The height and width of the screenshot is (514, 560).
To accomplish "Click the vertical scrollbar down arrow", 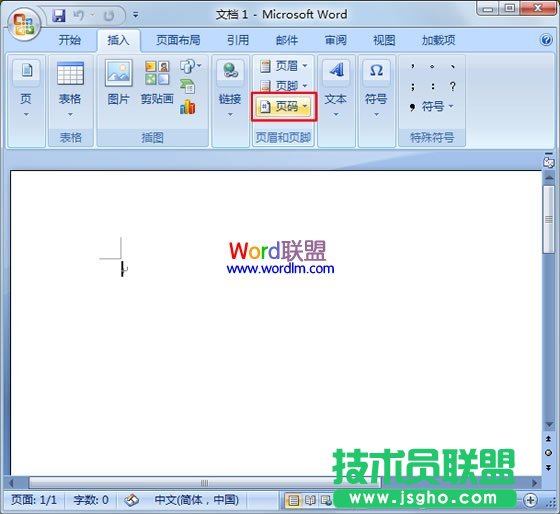I will click(549, 424).
